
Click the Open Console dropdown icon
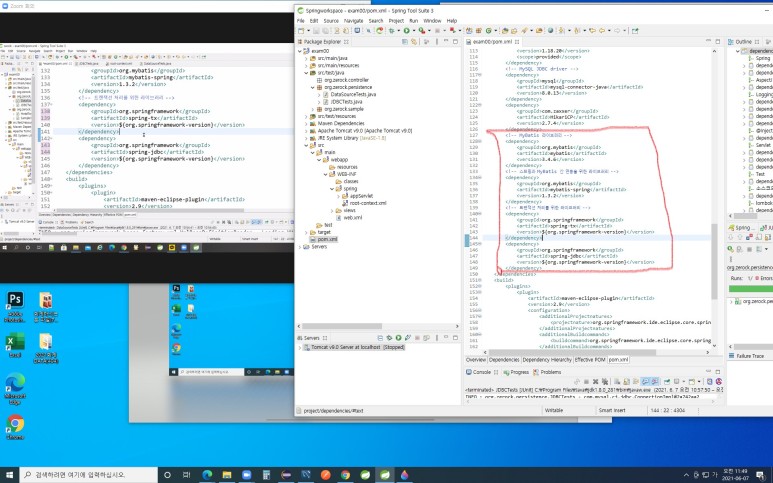tap(692, 381)
